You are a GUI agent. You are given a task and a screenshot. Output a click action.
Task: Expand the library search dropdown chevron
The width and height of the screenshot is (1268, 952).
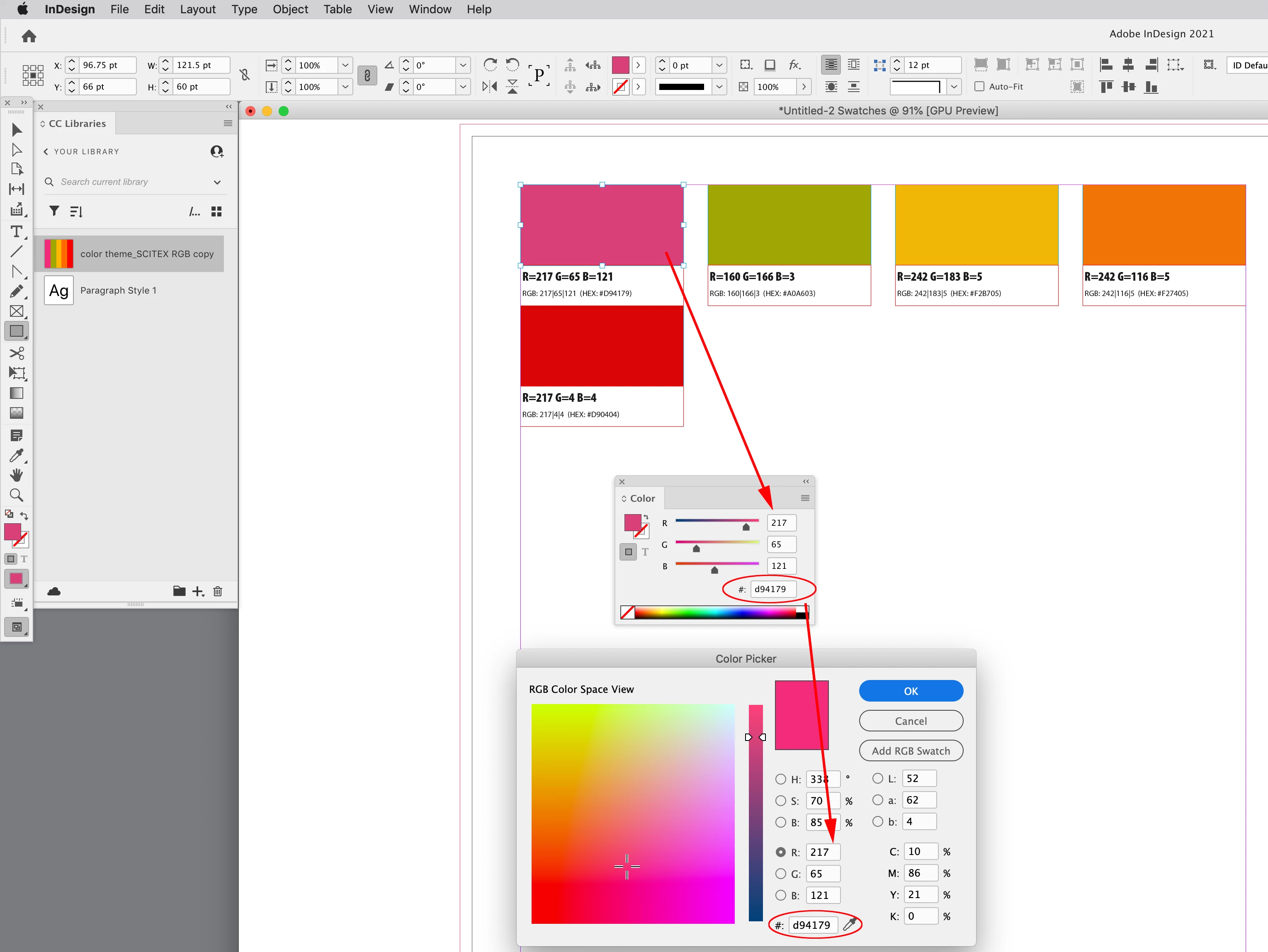[217, 182]
